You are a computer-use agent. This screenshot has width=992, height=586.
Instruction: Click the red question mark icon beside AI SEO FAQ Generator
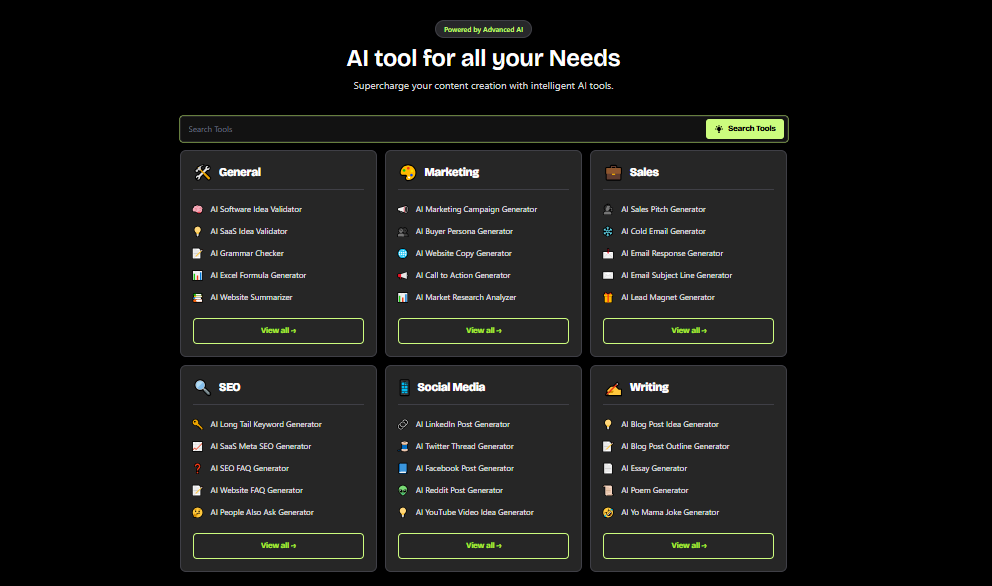[197, 468]
